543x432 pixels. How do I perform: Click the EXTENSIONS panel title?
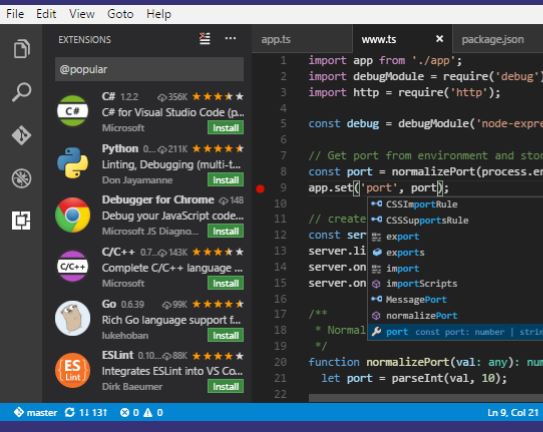[x=84, y=39]
